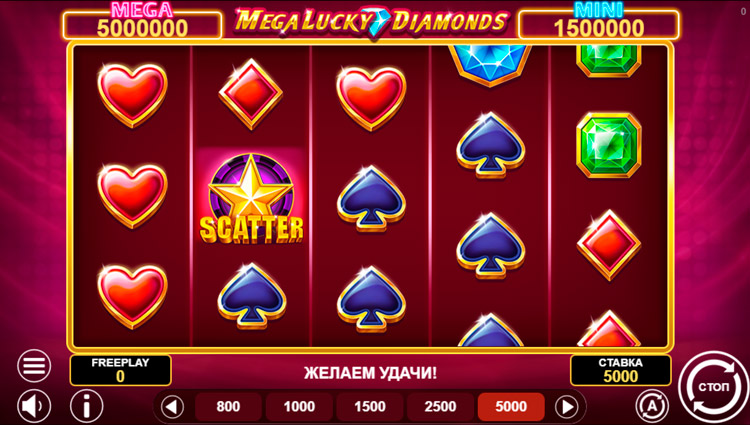Choose the 2500 bet value
The image size is (750, 425).
pos(441,407)
